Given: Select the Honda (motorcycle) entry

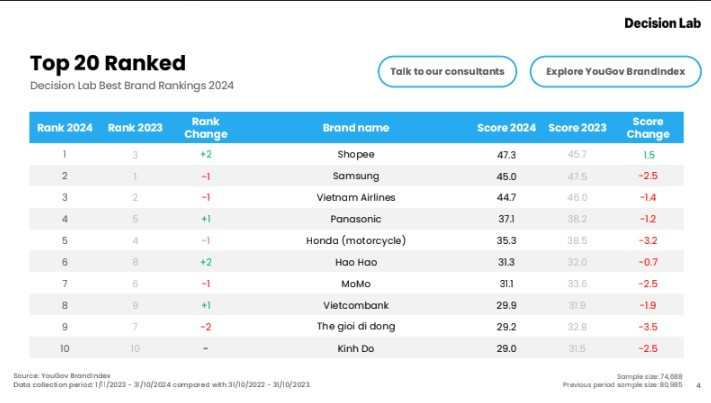Looking at the screenshot, I should (x=355, y=241).
